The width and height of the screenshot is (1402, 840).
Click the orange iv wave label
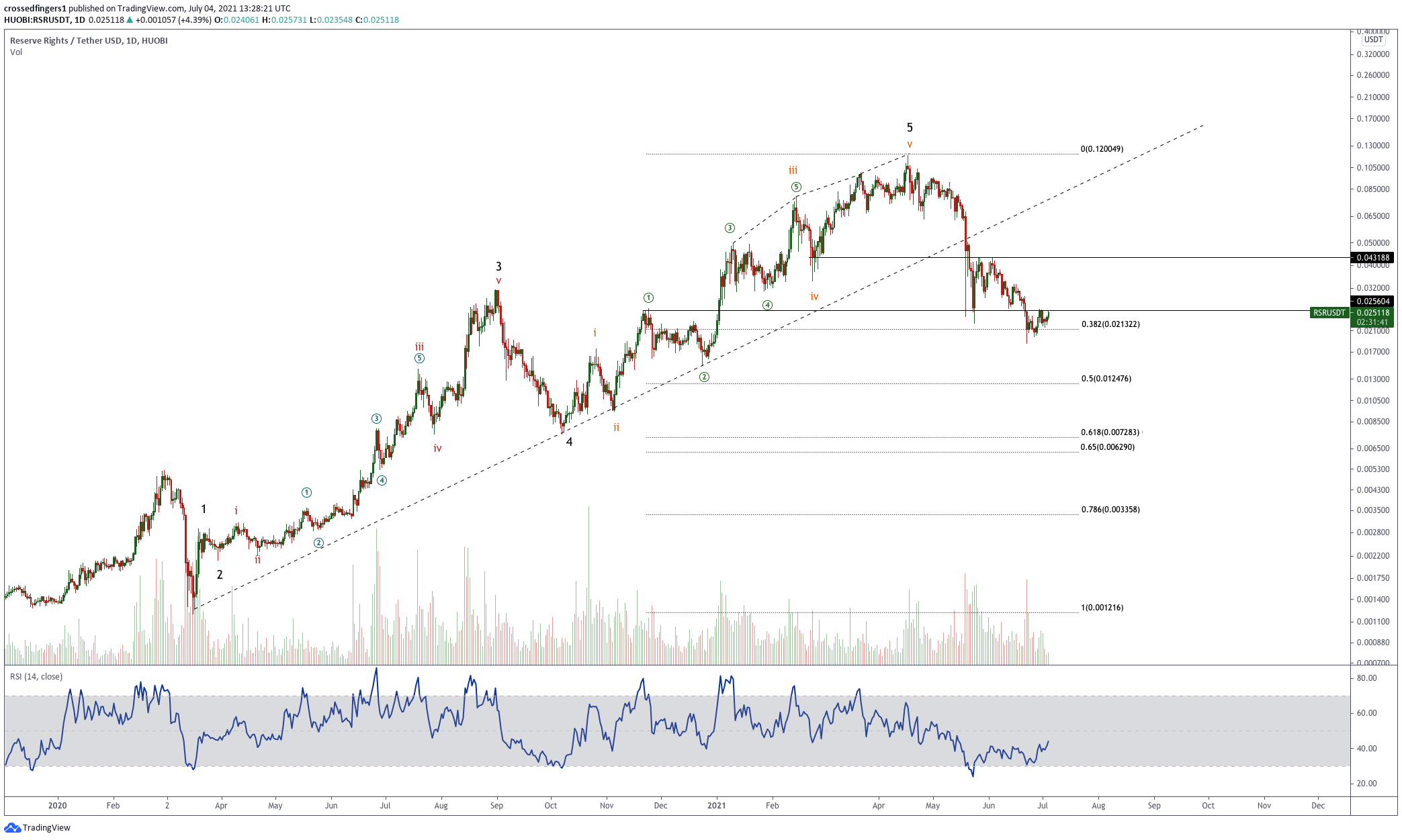click(x=814, y=296)
